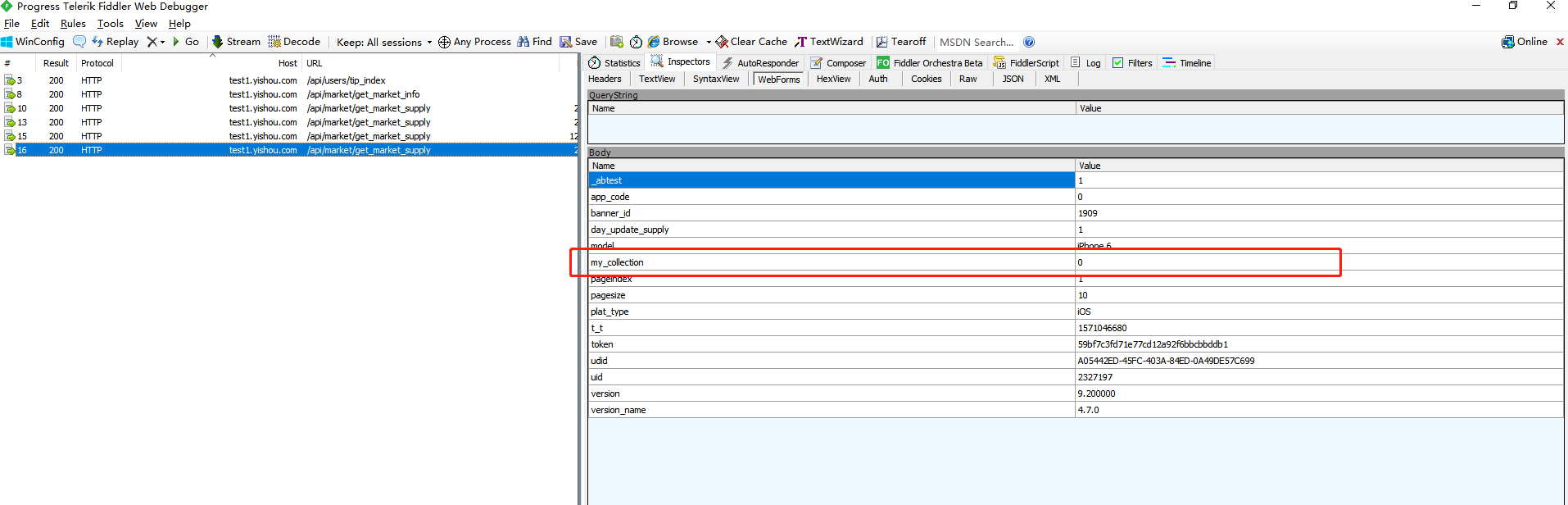Click the banner_id value 1909
This screenshot has width=1568, height=505.
1087,213
